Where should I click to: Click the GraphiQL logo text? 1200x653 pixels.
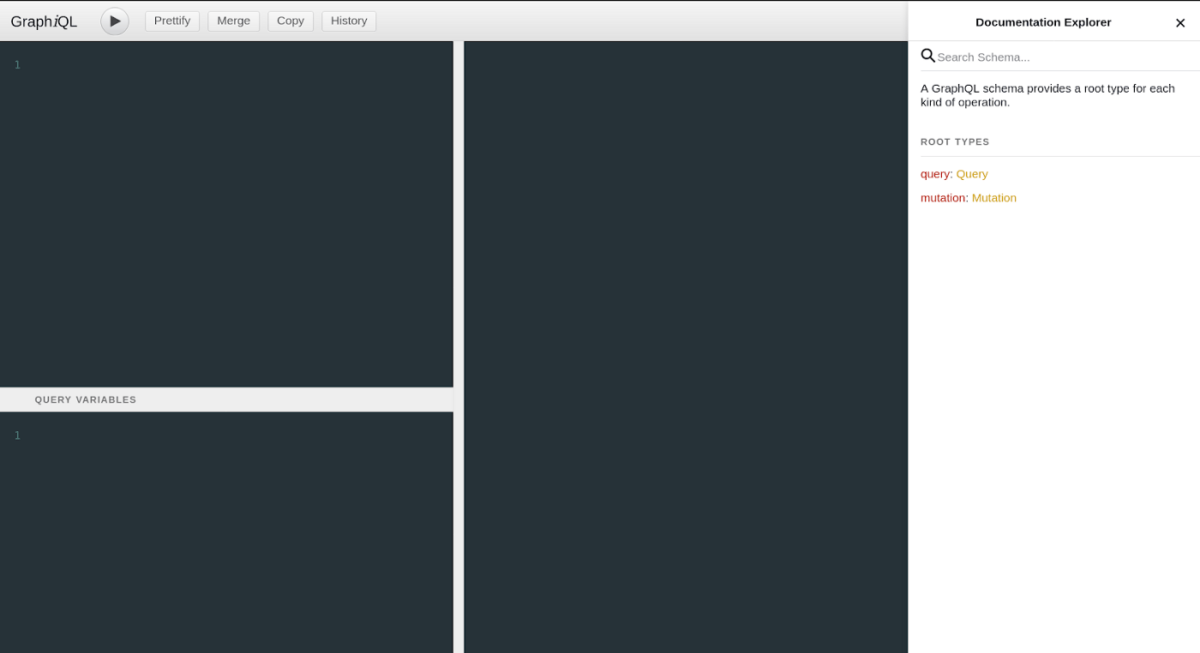click(x=44, y=20)
